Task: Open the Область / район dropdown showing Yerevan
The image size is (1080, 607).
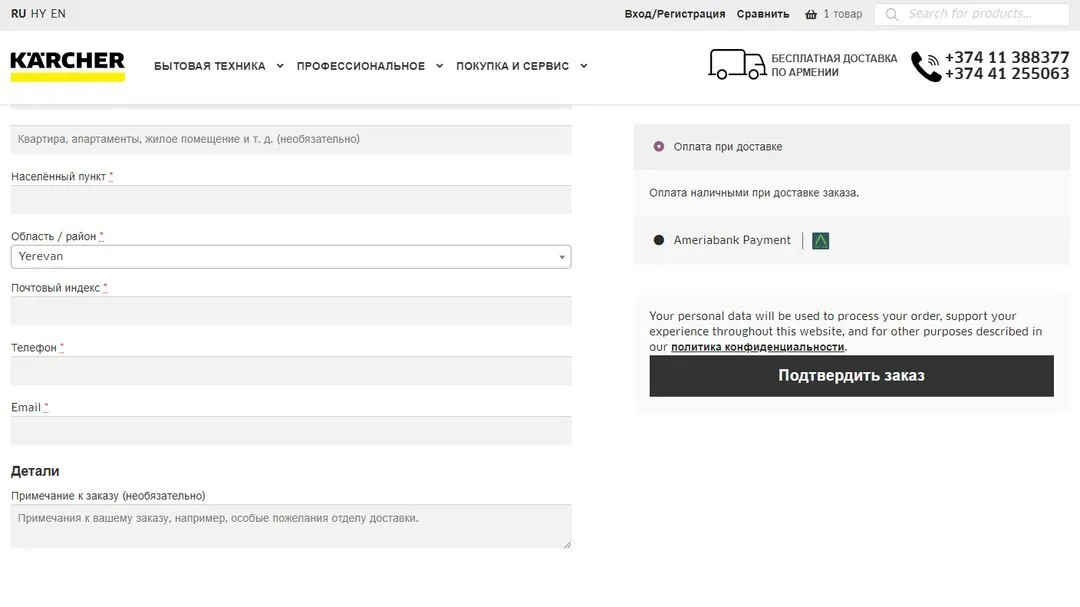Action: pyautogui.click(x=291, y=256)
